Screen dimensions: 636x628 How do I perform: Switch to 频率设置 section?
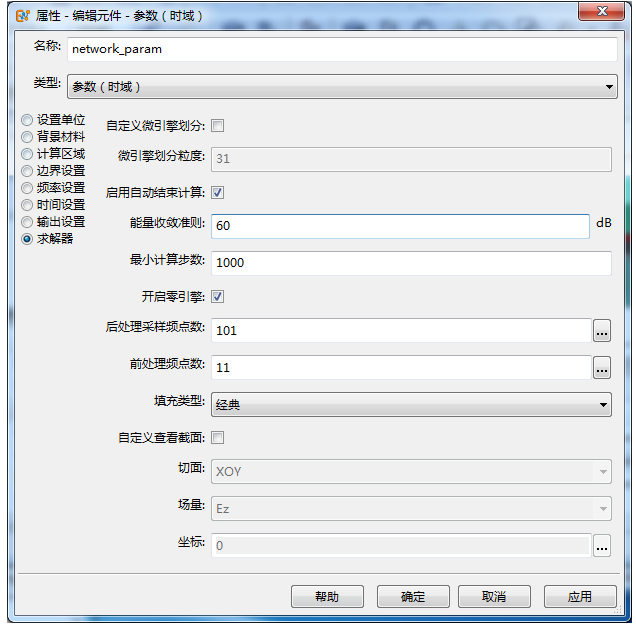point(27,188)
